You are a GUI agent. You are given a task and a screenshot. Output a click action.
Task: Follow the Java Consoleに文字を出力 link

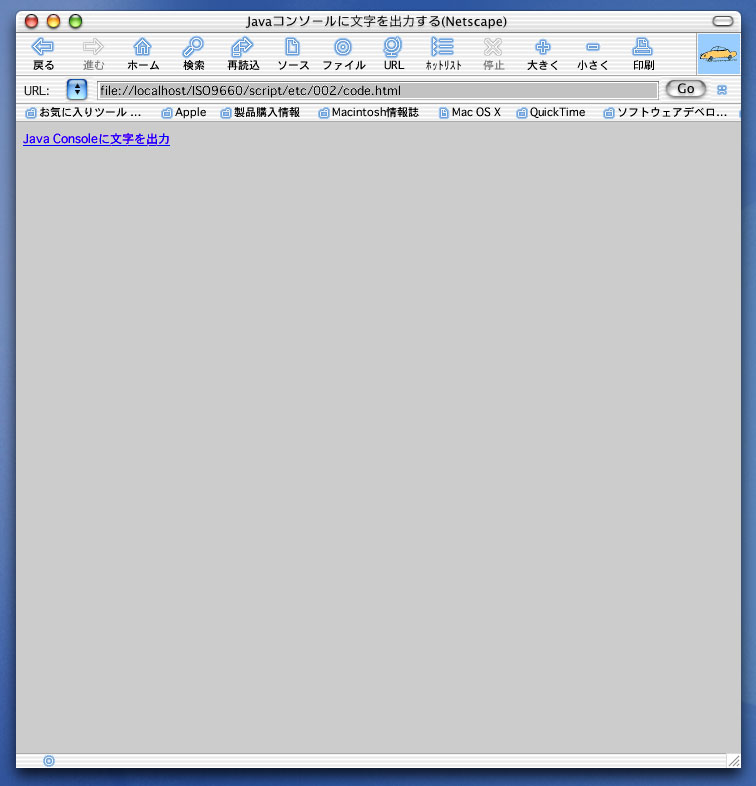click(96, 139)
